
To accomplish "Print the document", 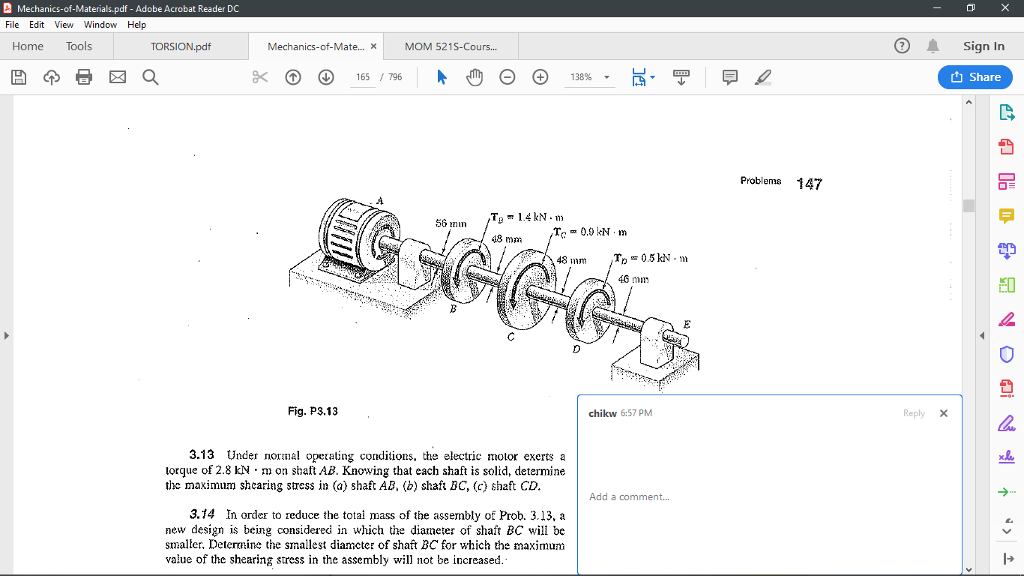I will 84,77.
